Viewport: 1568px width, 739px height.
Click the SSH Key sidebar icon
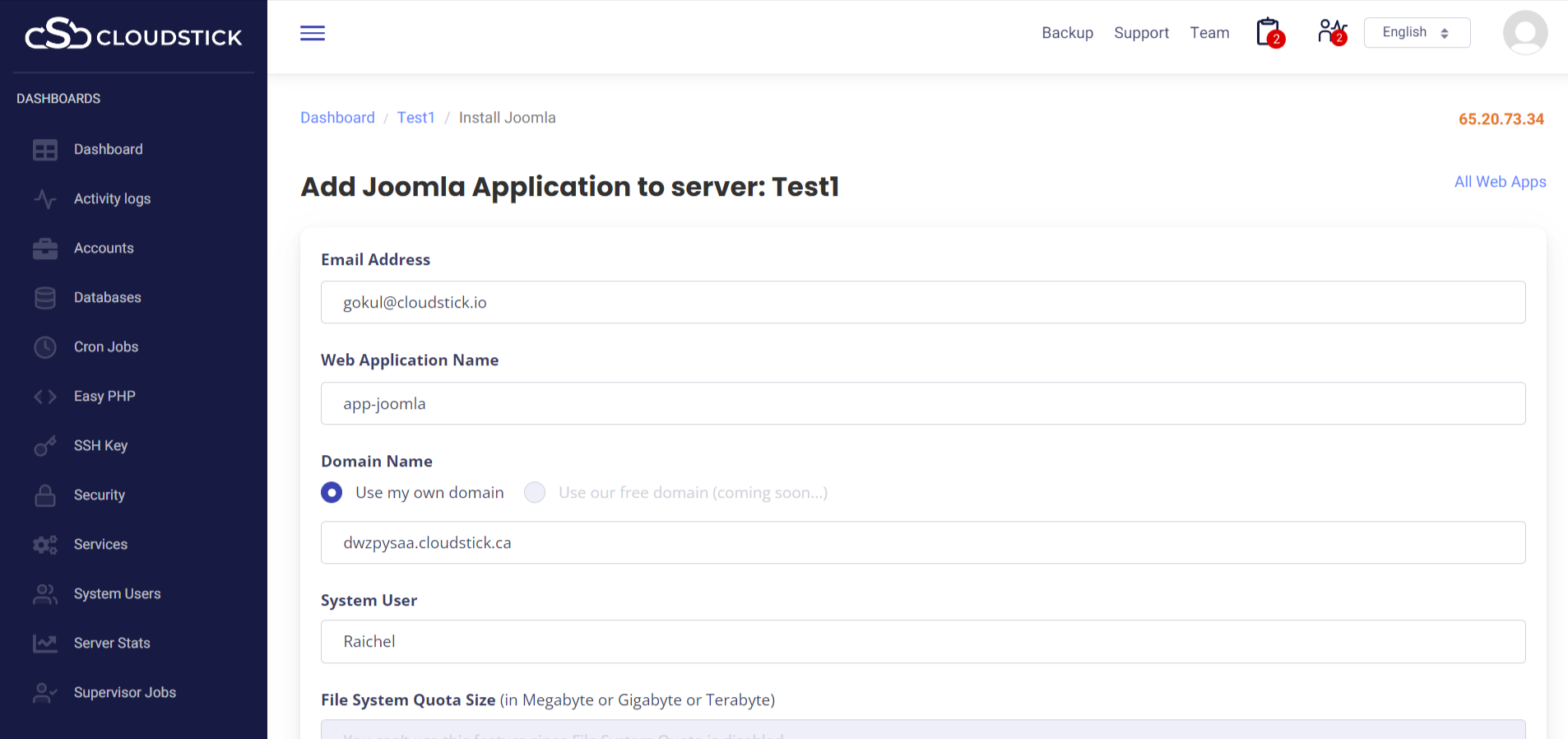pos(45,446)
